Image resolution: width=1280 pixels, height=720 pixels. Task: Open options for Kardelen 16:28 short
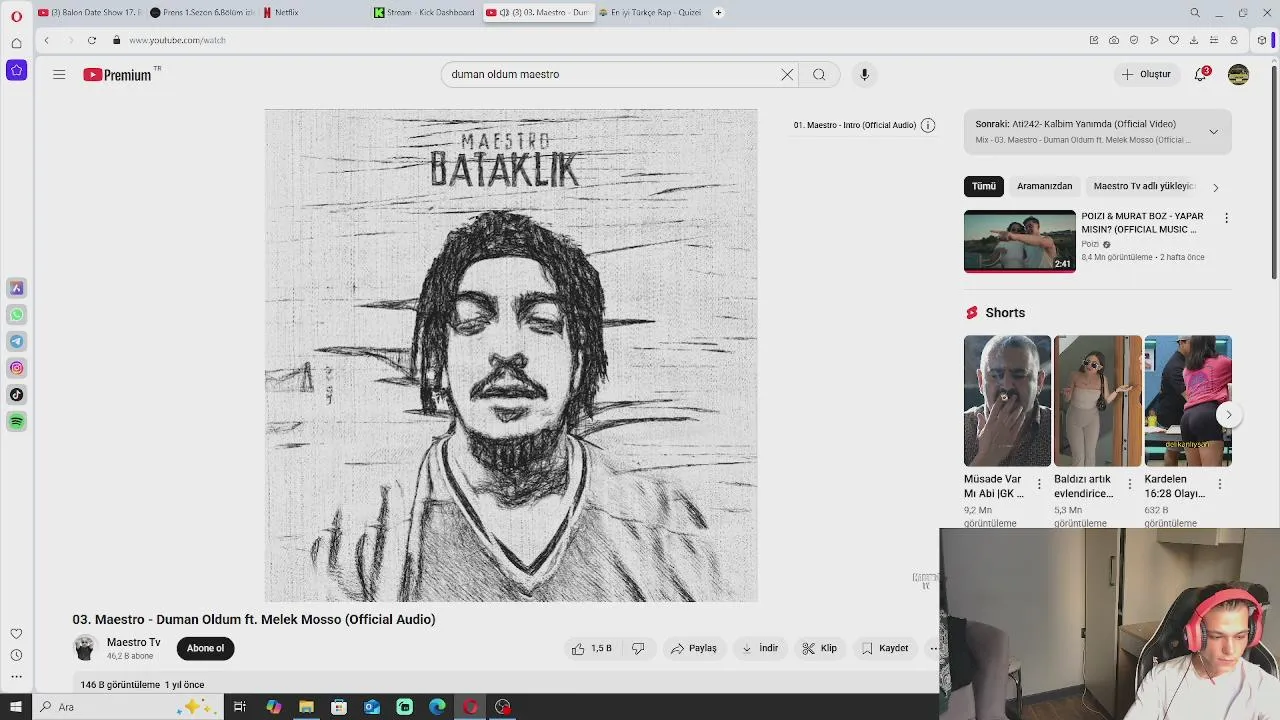(x=1219, y=484)
